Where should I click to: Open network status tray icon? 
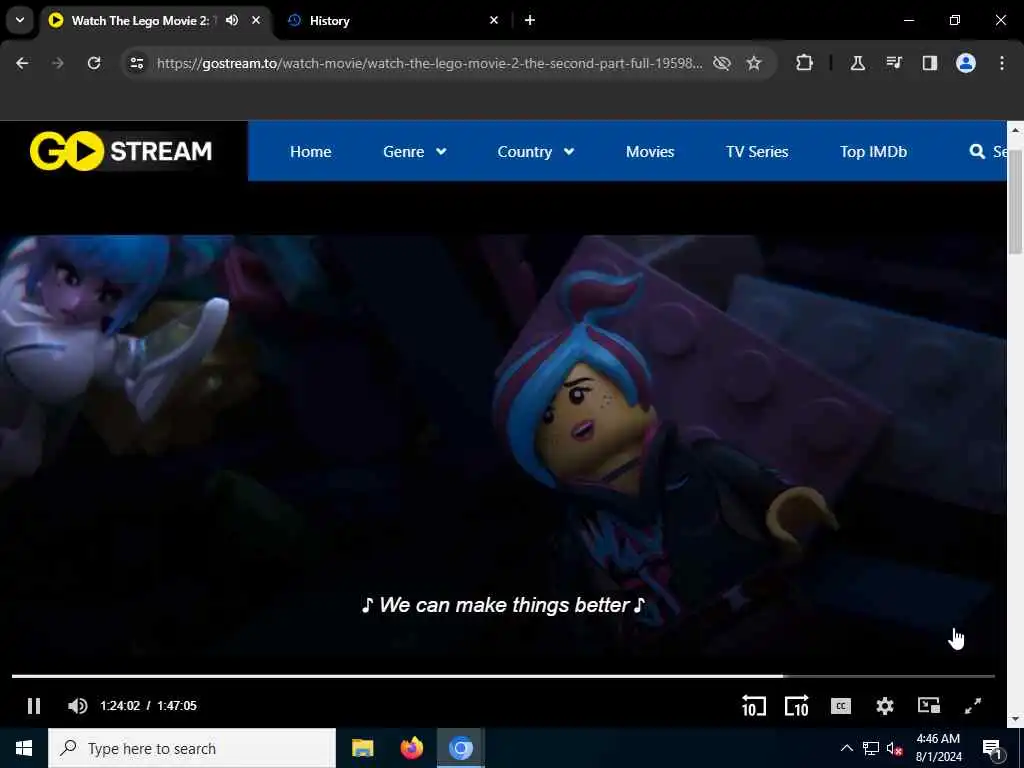pyautogui.click(x=871, y=748)
